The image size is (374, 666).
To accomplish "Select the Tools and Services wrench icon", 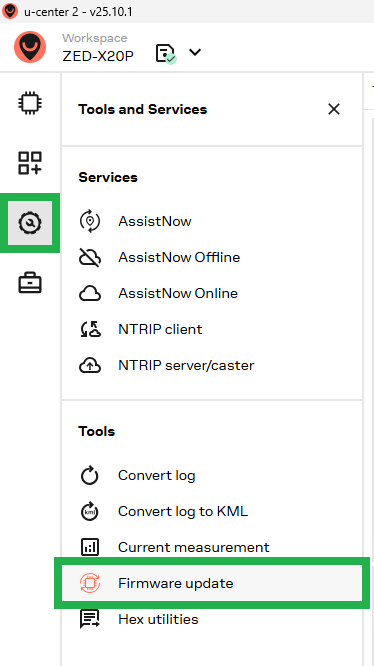I will tap(30, 223).
